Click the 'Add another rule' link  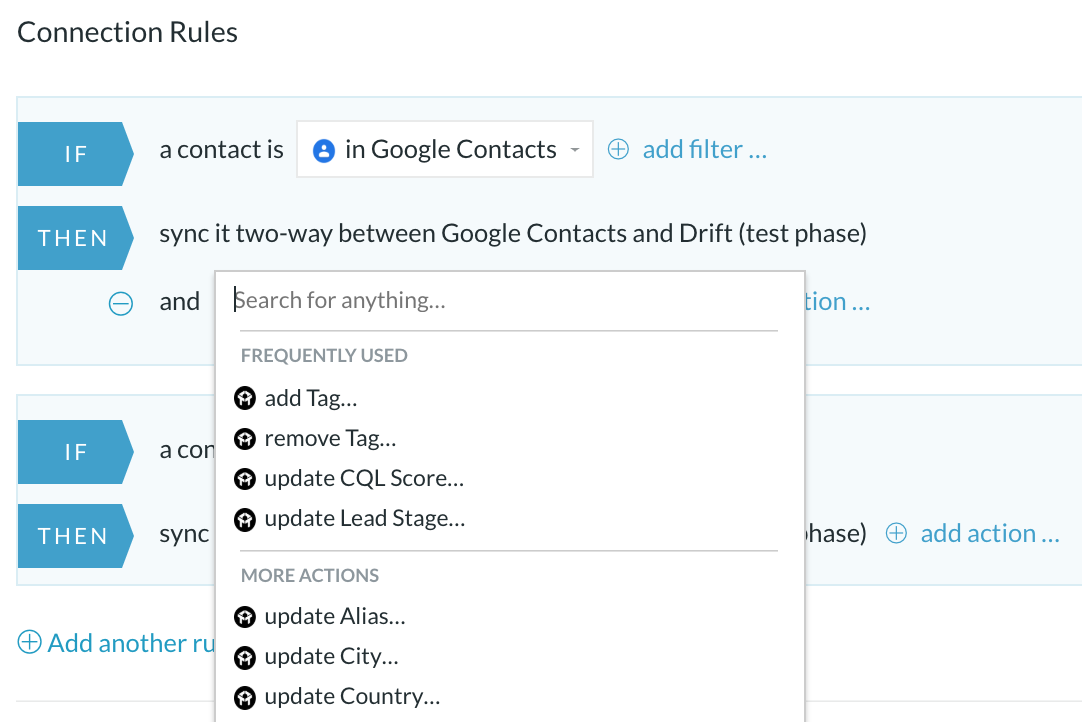point(131,643)
